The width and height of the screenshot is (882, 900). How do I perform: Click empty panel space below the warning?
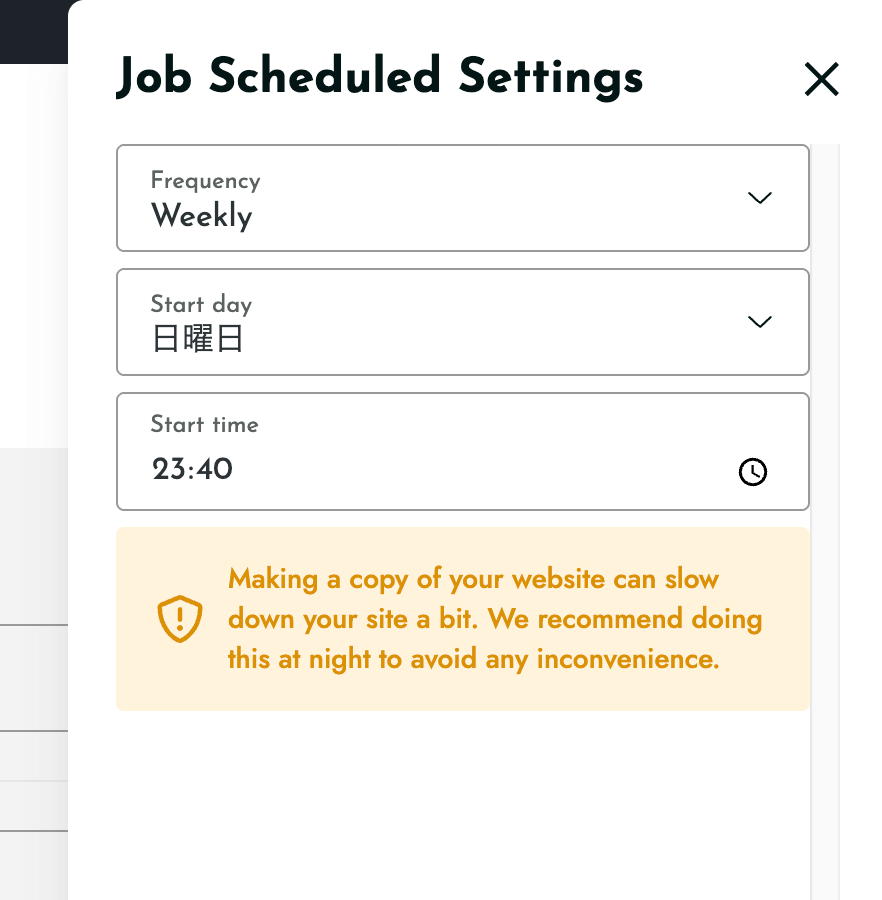(463, 804)
